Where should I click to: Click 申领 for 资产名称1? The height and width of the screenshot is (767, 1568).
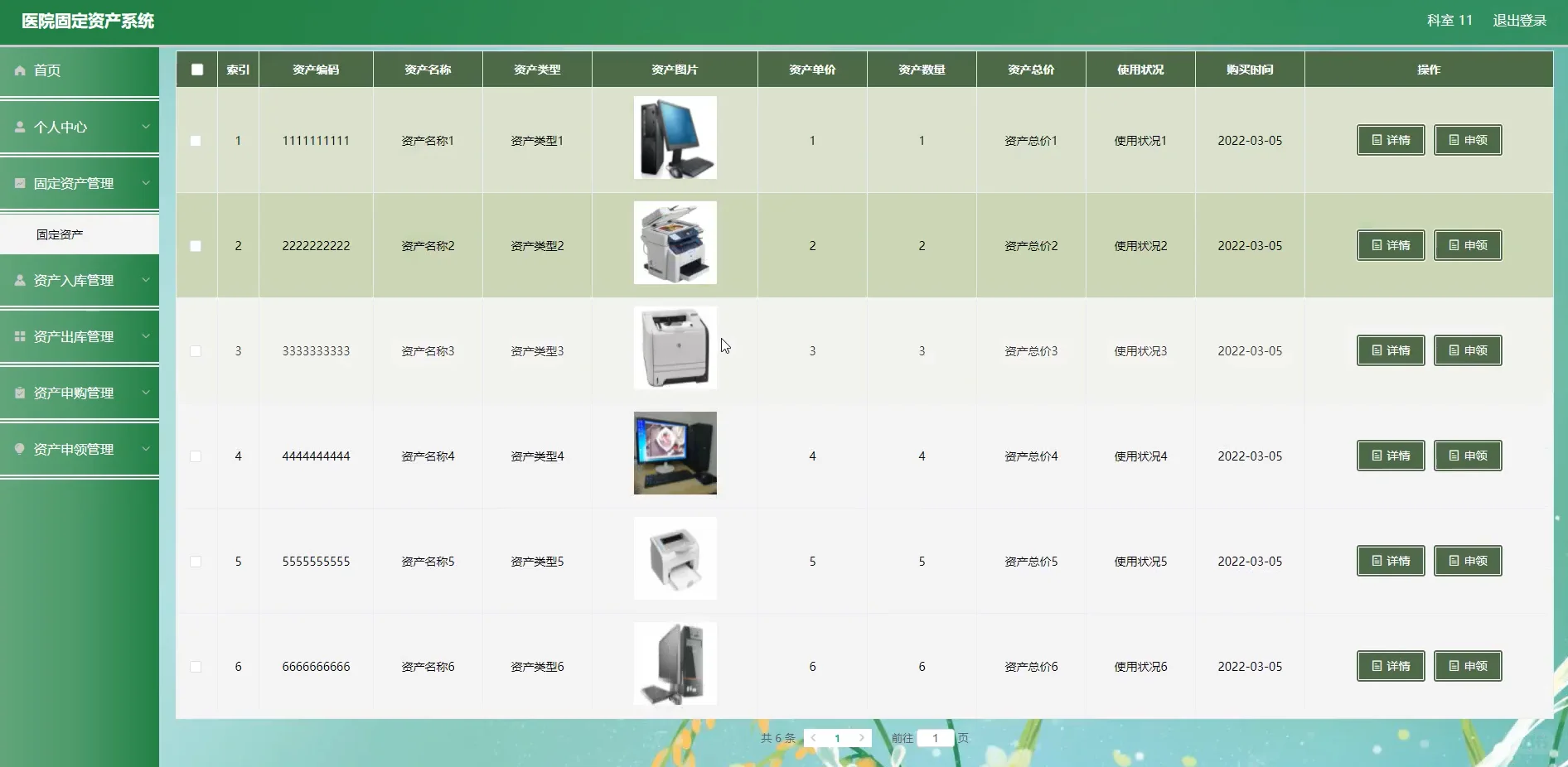(1468, 140)
